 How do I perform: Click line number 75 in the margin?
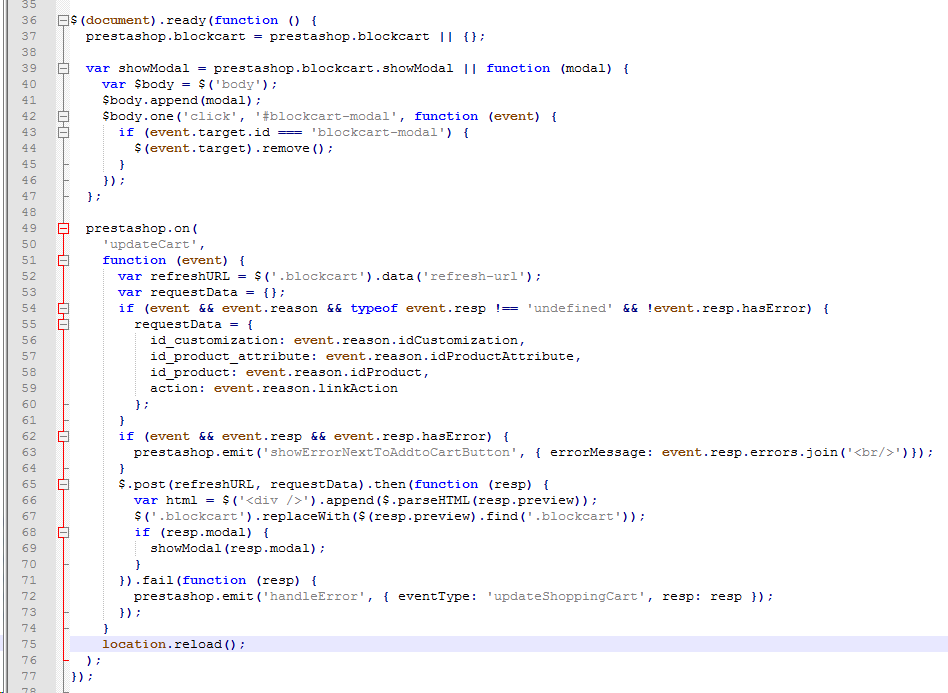click(29, 645)
